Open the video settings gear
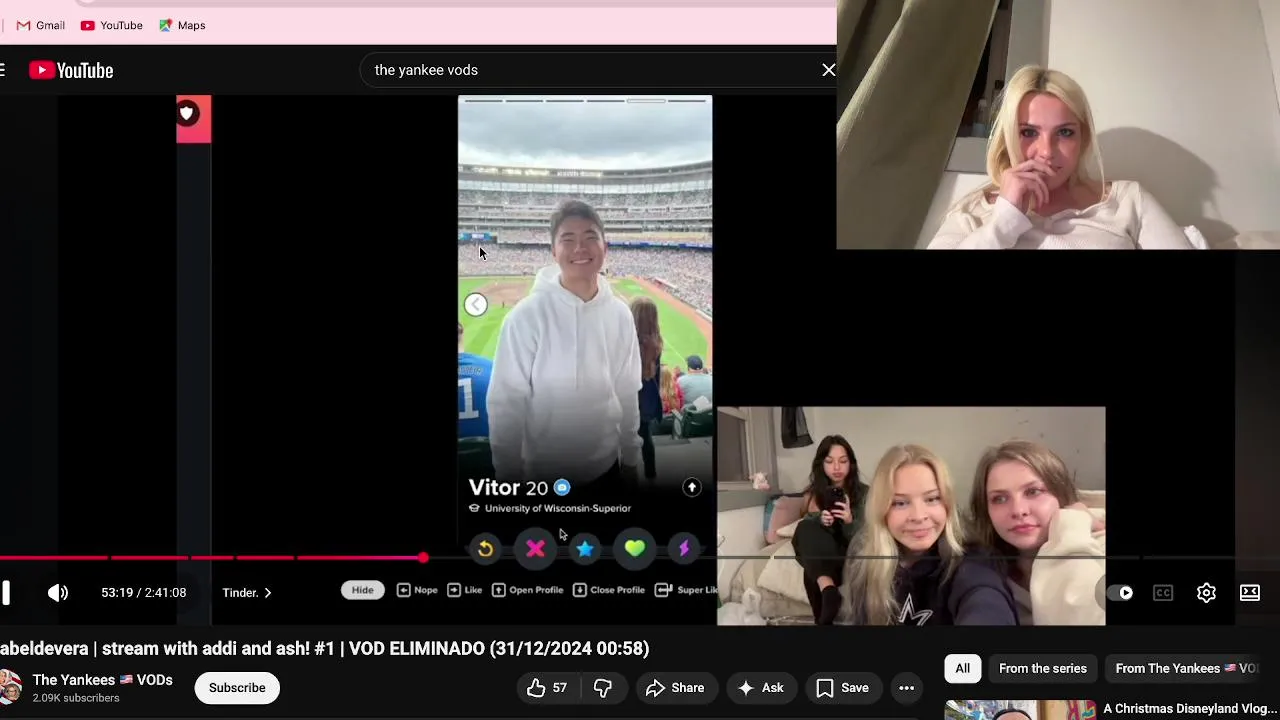The height and width of the screenshot is (720, 1280). point(1207,593)
